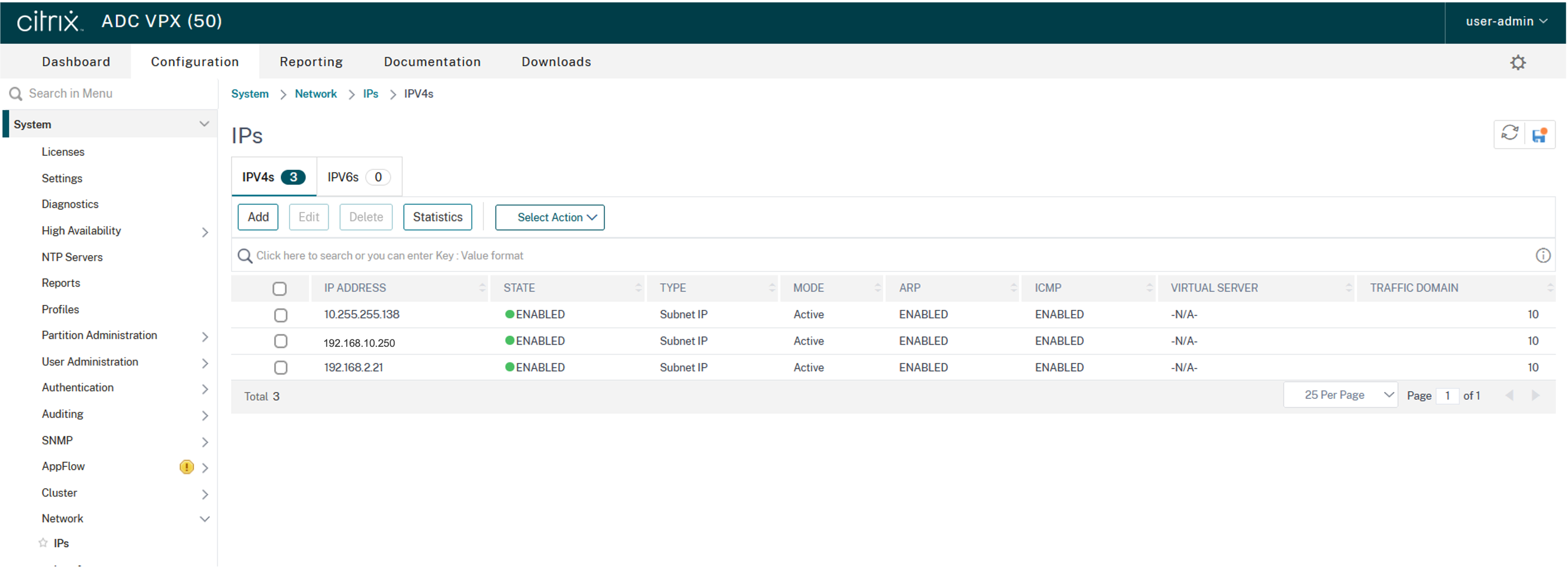1568x568 pixels.
Task: Click the table search field
Action: pyautogui.click(x=852, y=256)
